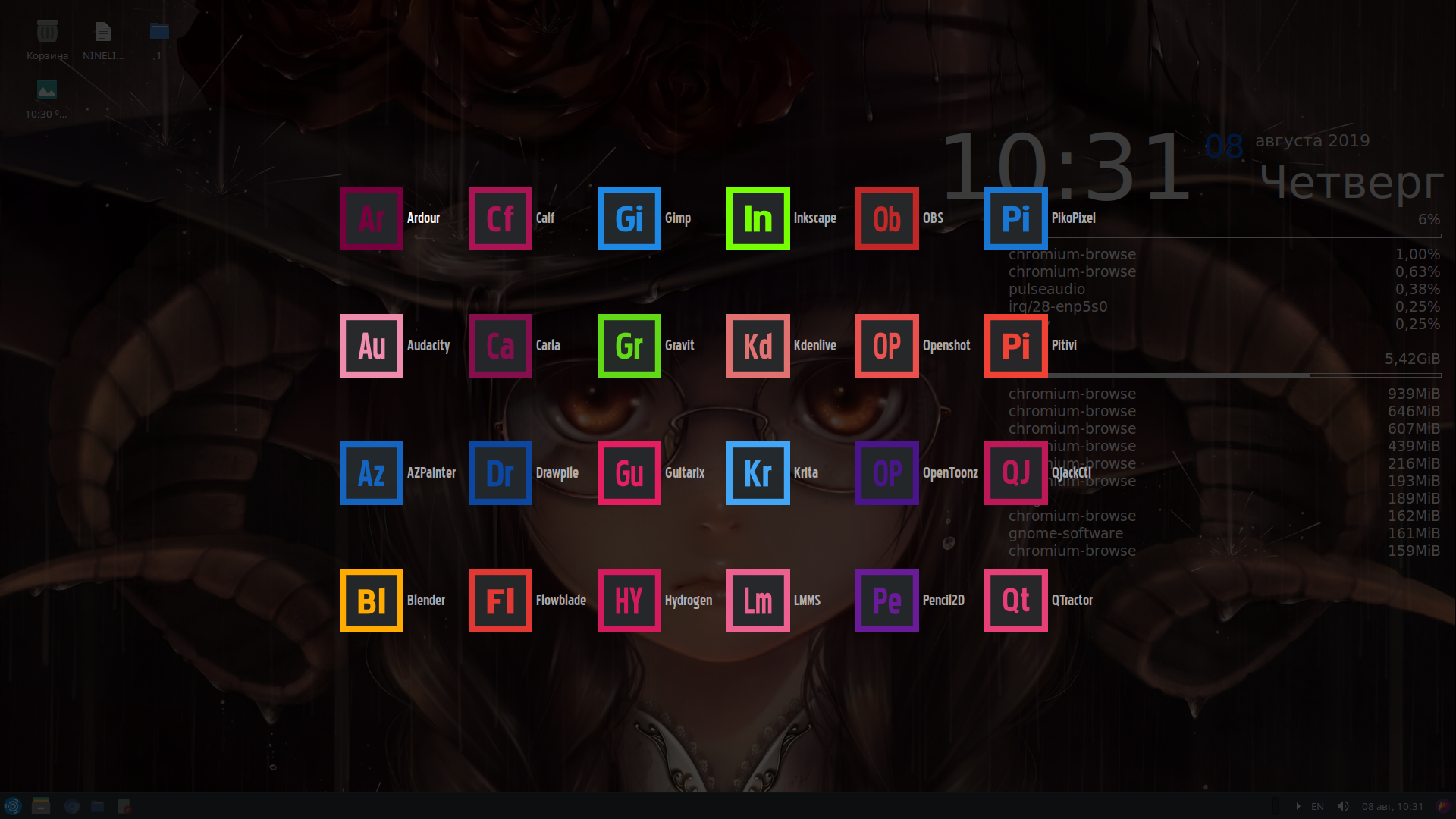Click the Ardour label text
This screenshot has height=819, width=1456.
[423, 218]
